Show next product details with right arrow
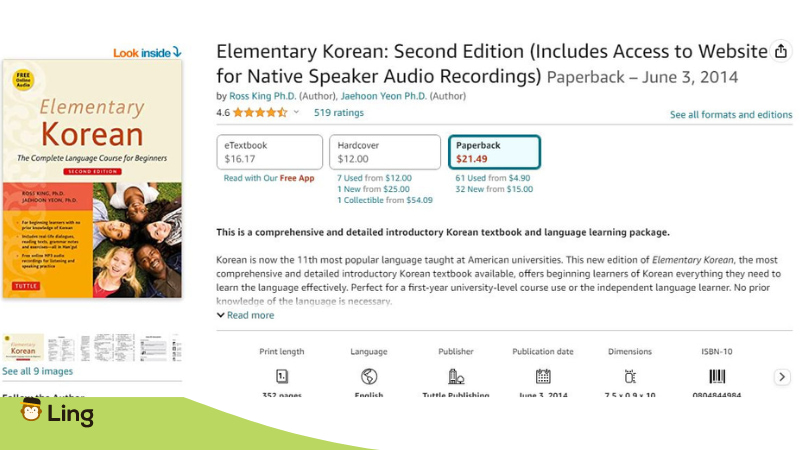This screenshot has width=800, height=450. point(782,377)
